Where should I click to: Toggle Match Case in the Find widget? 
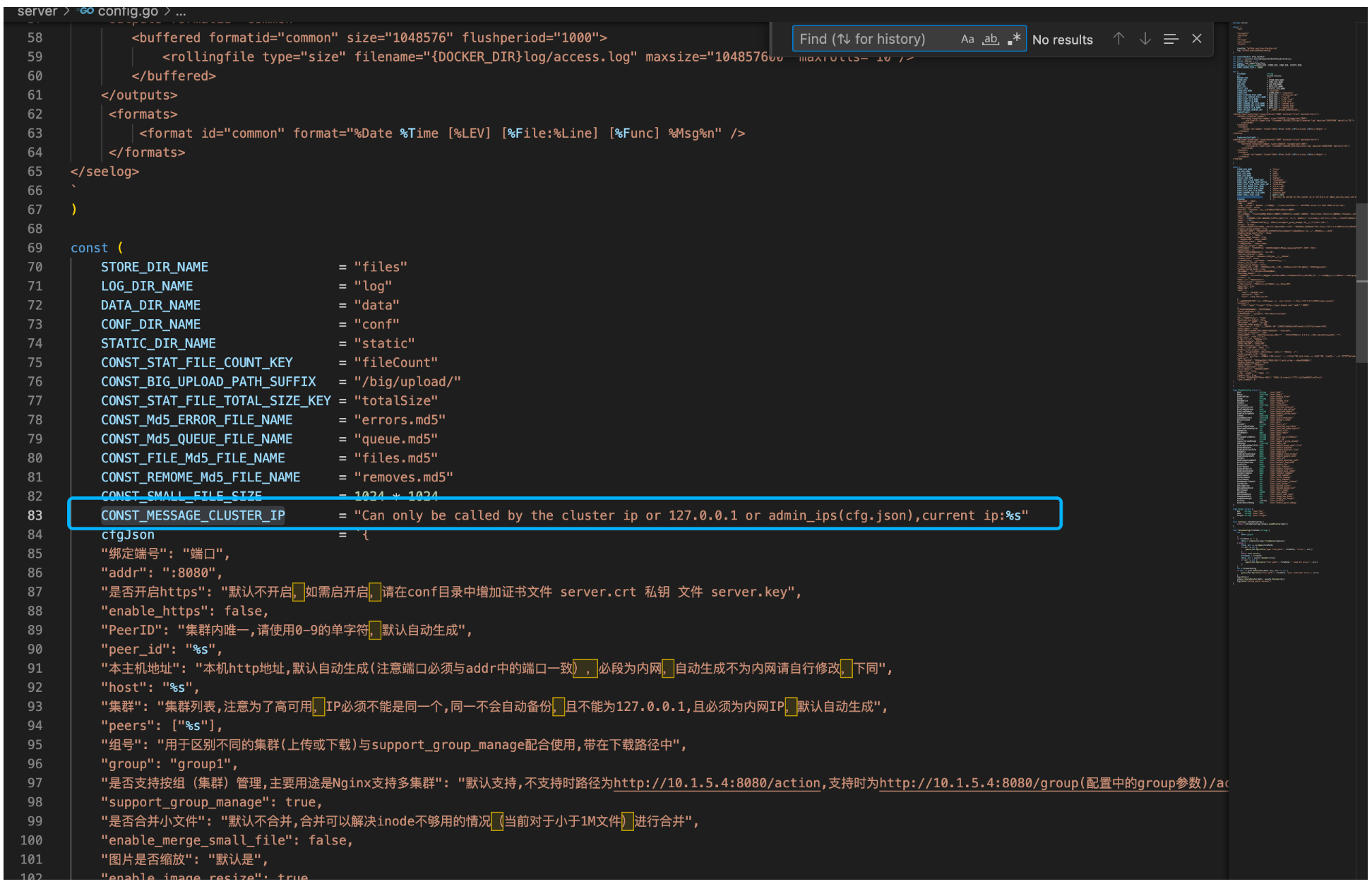(967, 40)
